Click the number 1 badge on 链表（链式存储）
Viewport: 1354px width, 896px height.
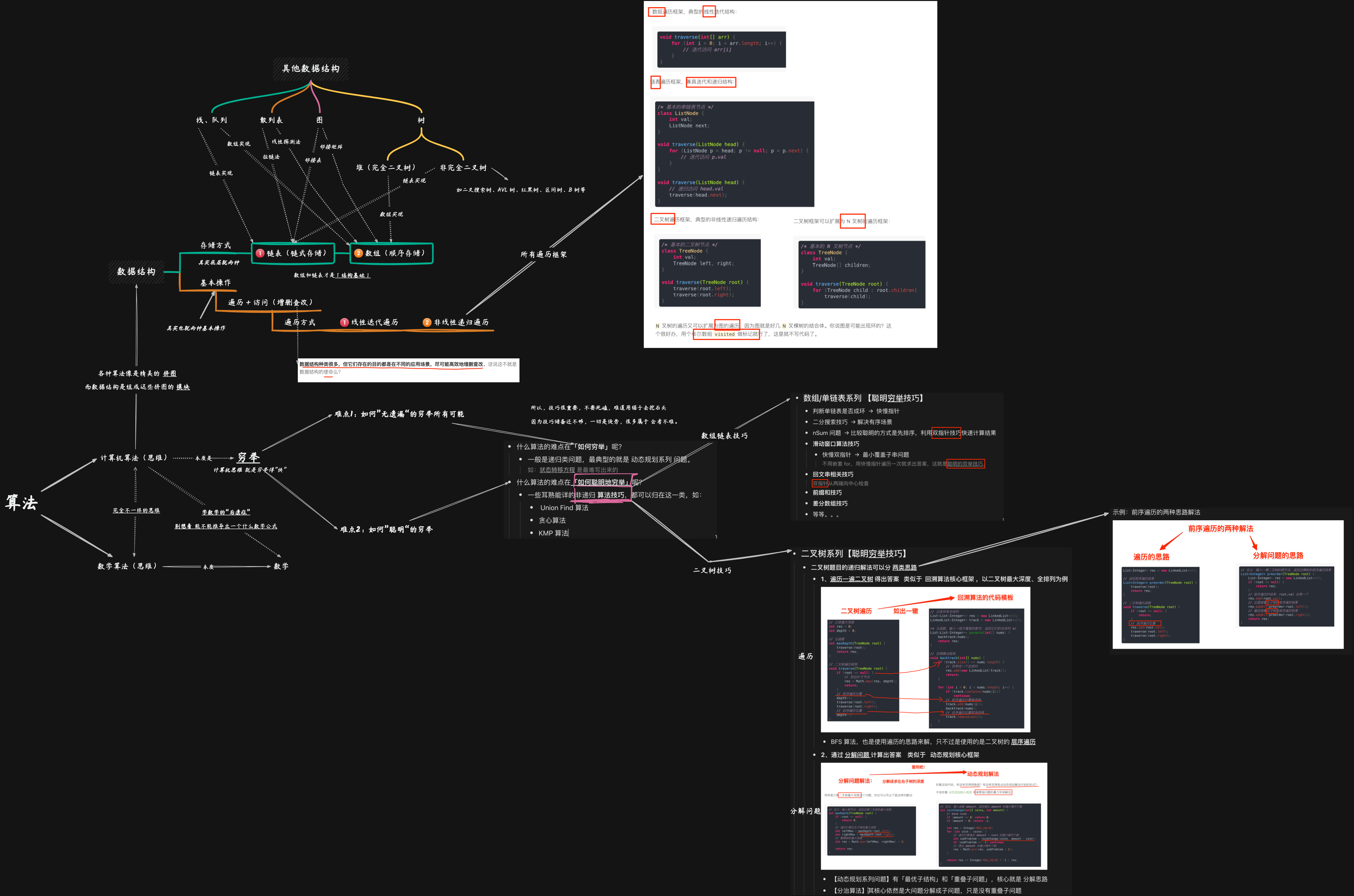(x=260, y=253)
